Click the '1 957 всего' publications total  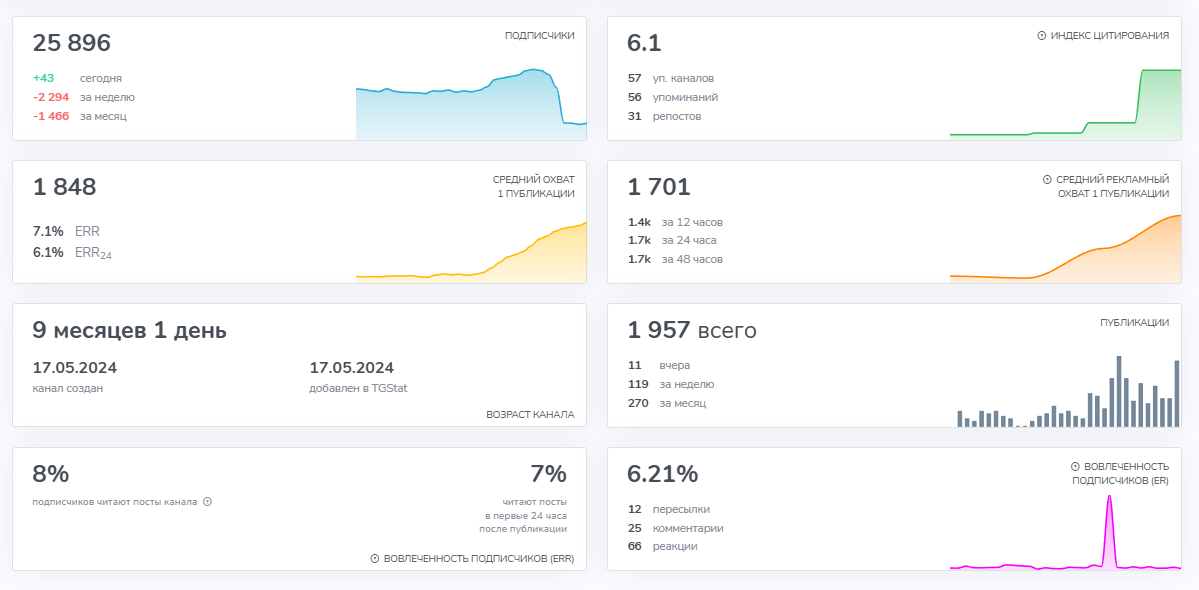click(692, 331)
